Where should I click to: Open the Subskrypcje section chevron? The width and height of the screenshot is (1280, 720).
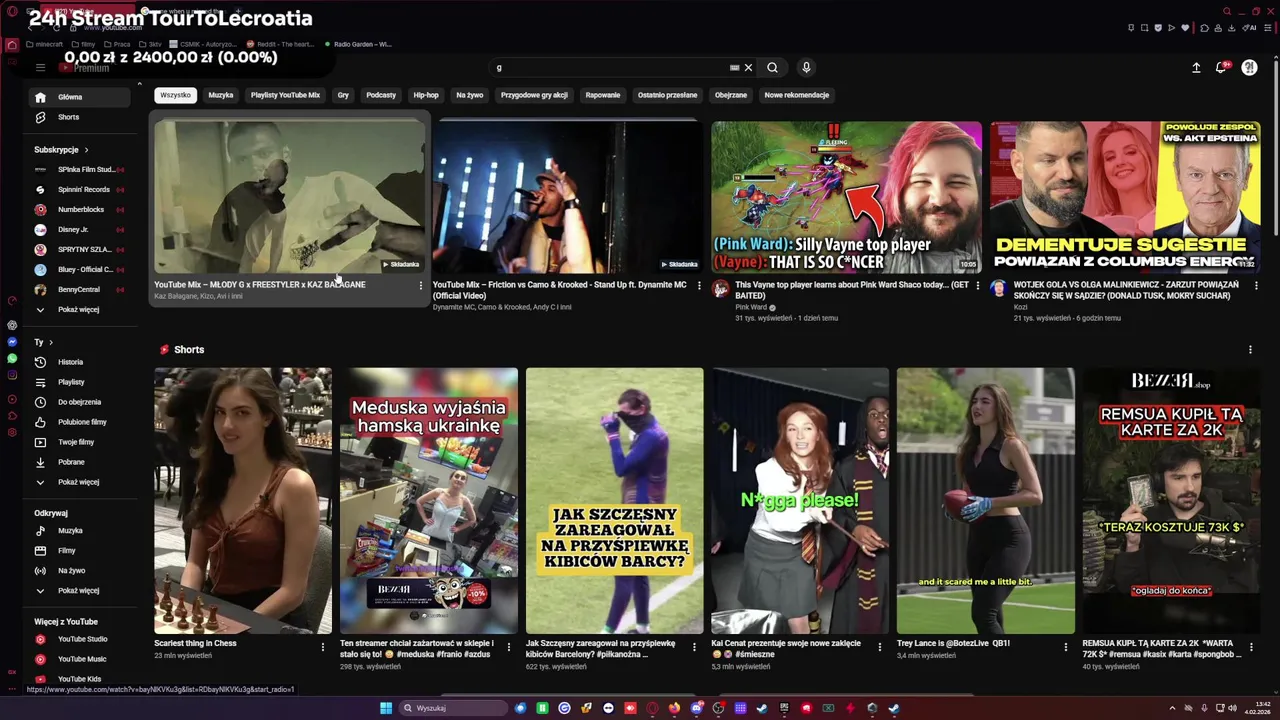pyautogui.click(x=86, y=150)
